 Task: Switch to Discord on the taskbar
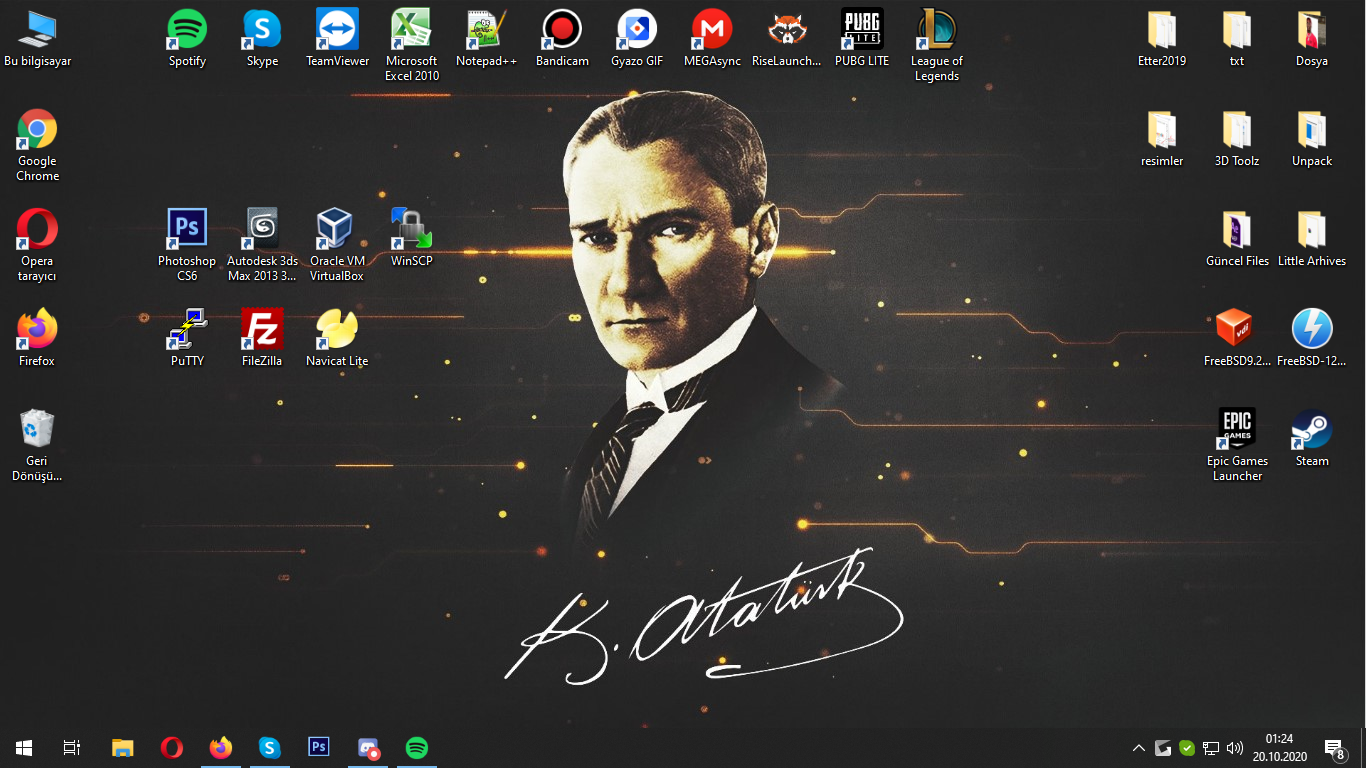point(368,748)
